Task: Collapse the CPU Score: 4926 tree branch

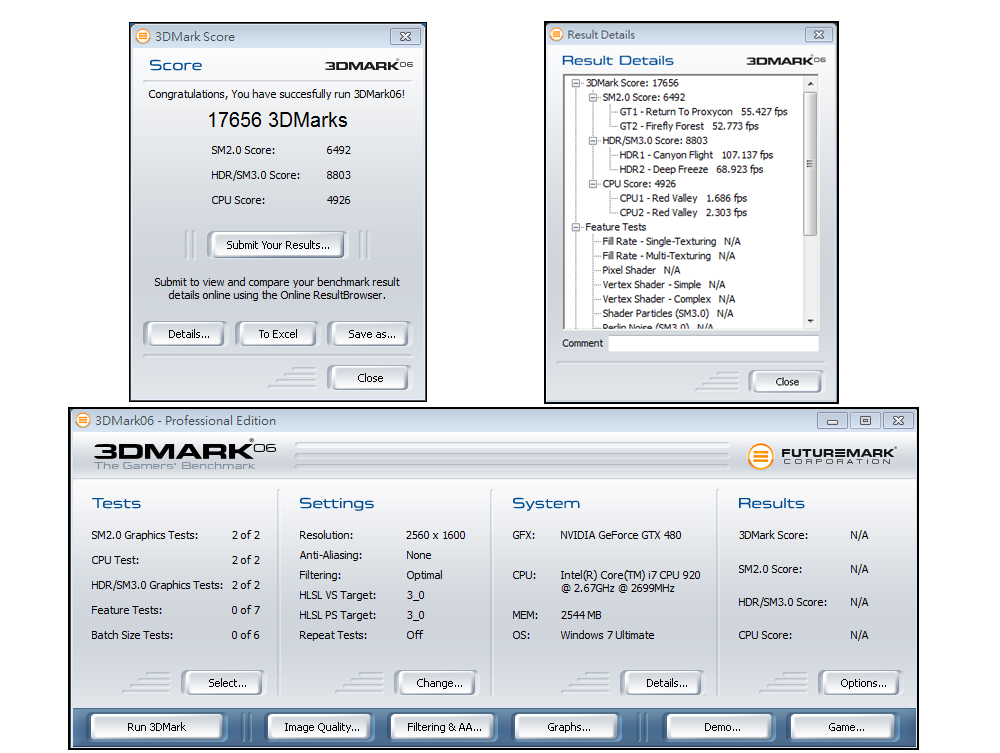Action: coord(592,184)
